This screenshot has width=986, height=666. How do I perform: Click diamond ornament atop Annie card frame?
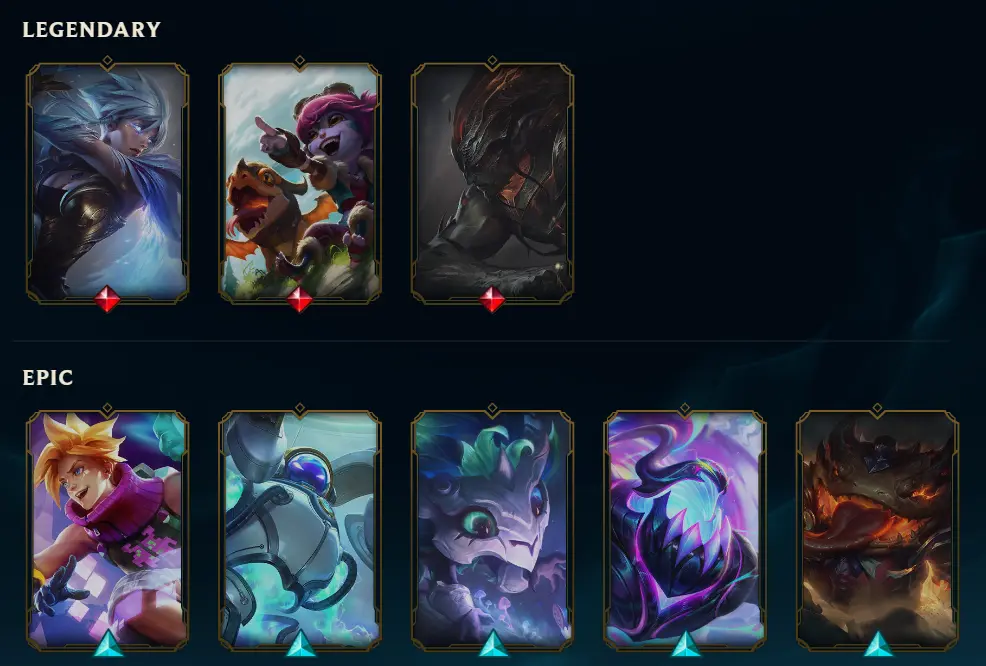[x=299, y=61]
